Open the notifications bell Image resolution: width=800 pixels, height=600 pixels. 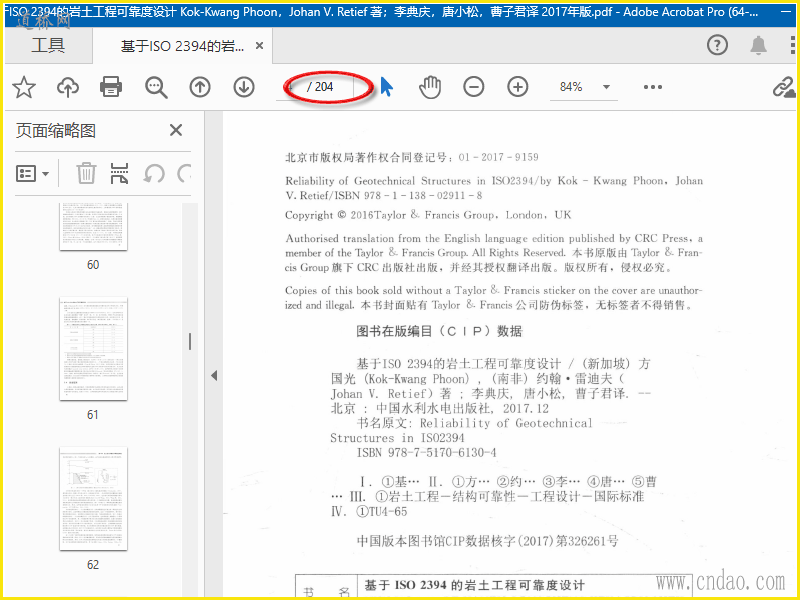click(758, 45)
